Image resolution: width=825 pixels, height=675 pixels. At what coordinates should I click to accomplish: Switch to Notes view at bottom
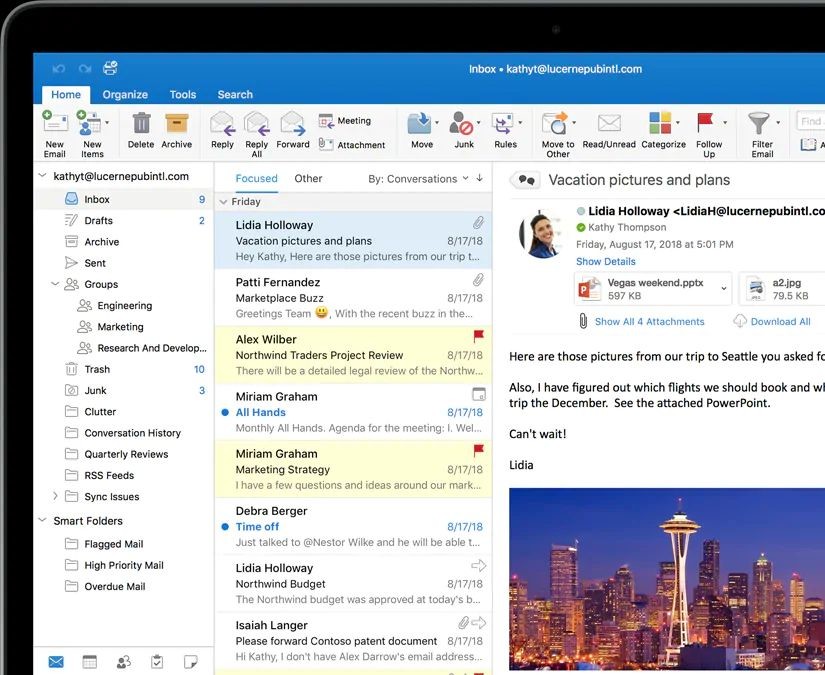(x=190, y=661)
